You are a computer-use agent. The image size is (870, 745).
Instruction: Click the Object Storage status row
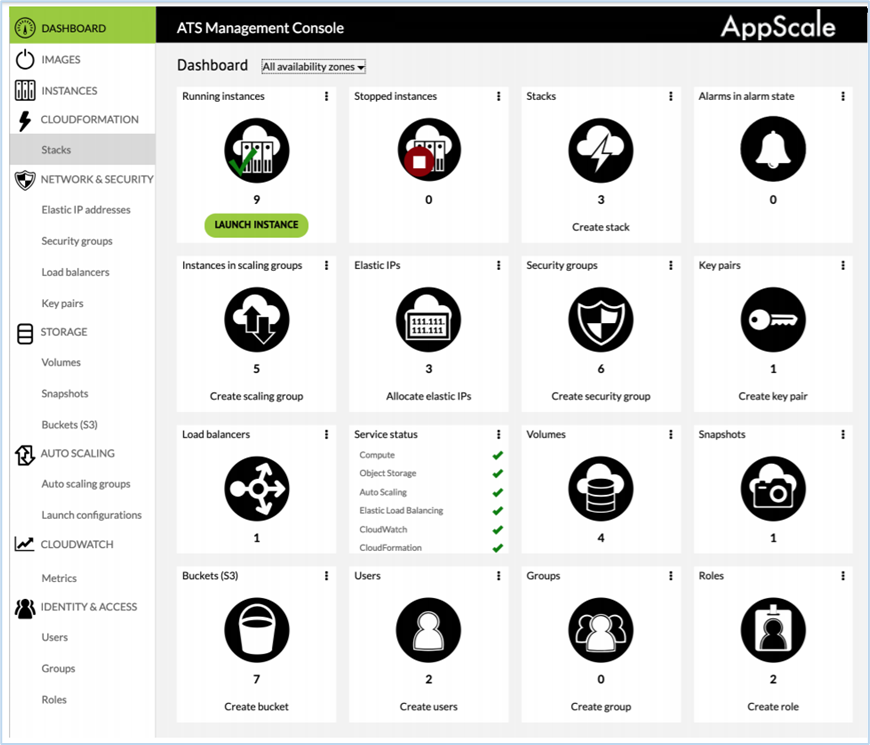tap(431, 473)
